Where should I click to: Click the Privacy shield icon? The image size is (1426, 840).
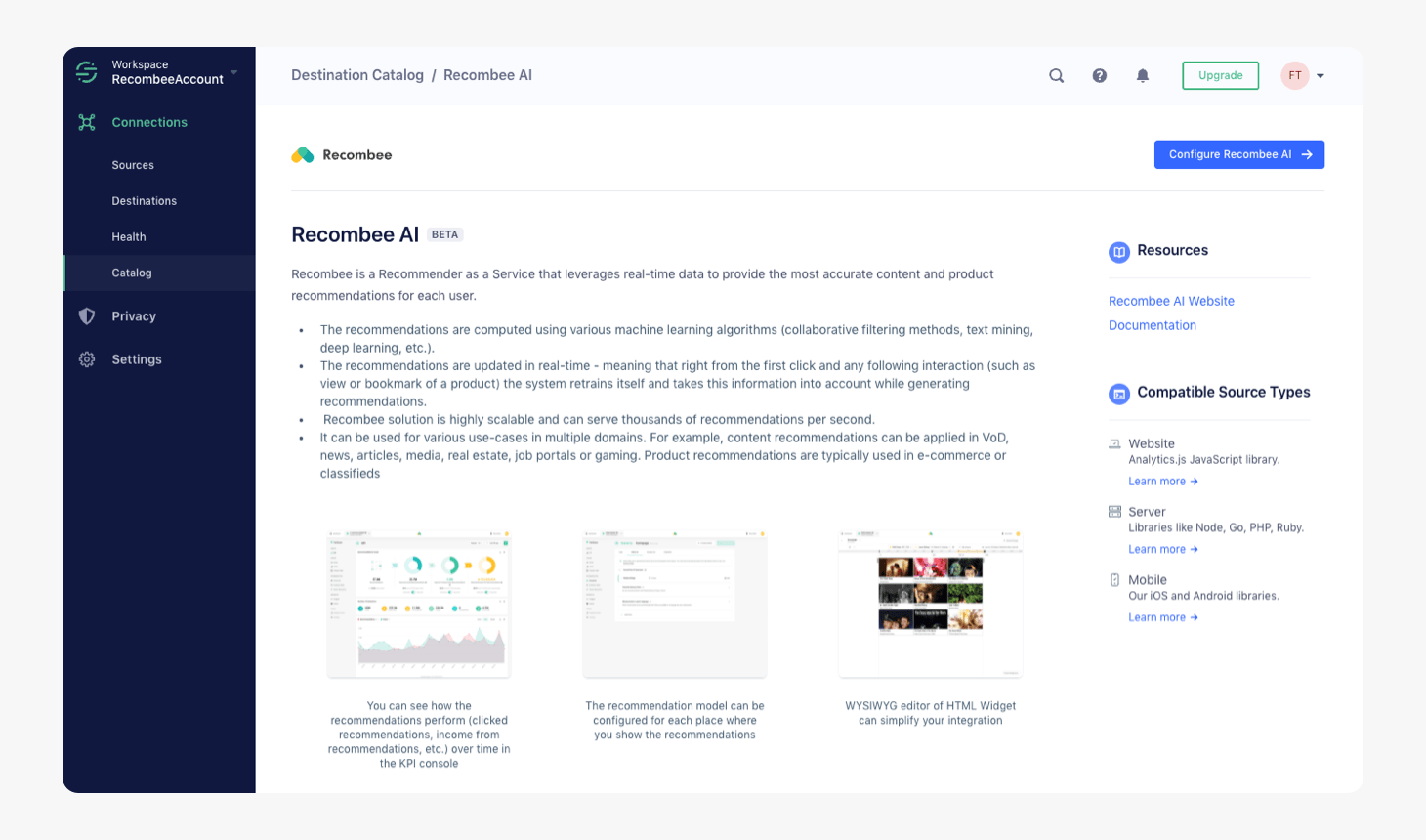click(87, 316)
